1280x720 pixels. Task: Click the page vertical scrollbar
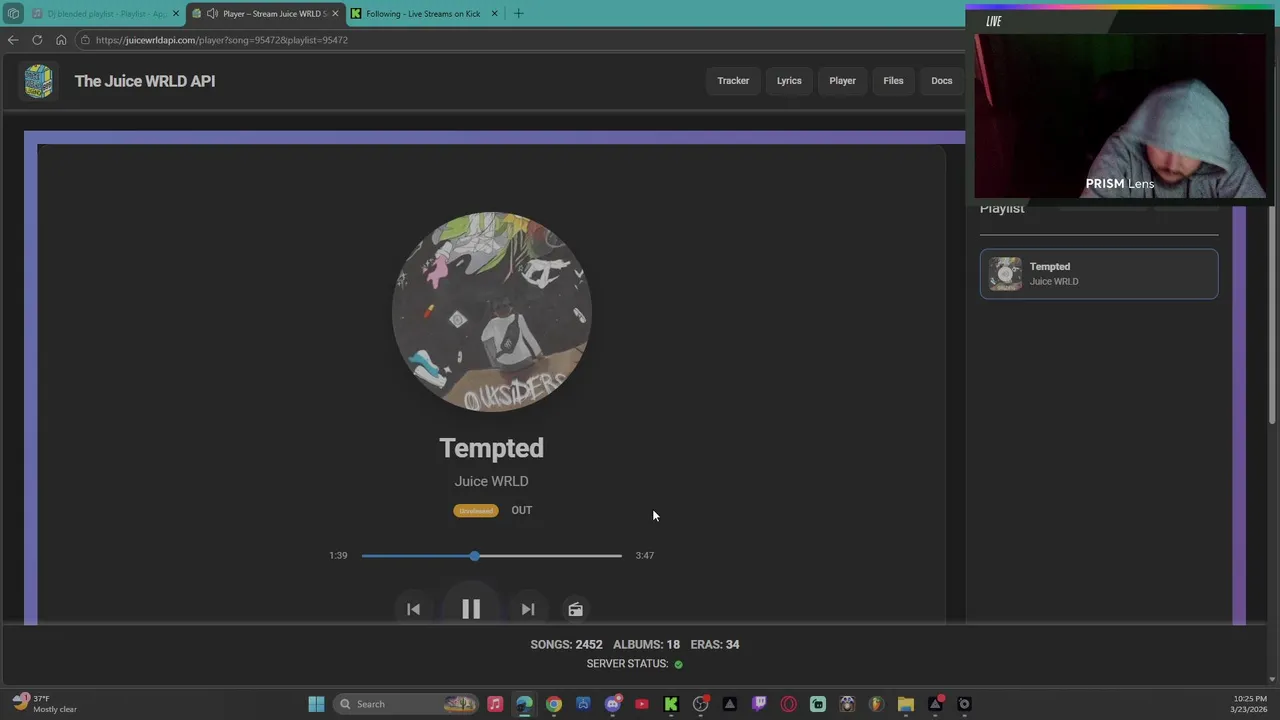[1272, 316]
